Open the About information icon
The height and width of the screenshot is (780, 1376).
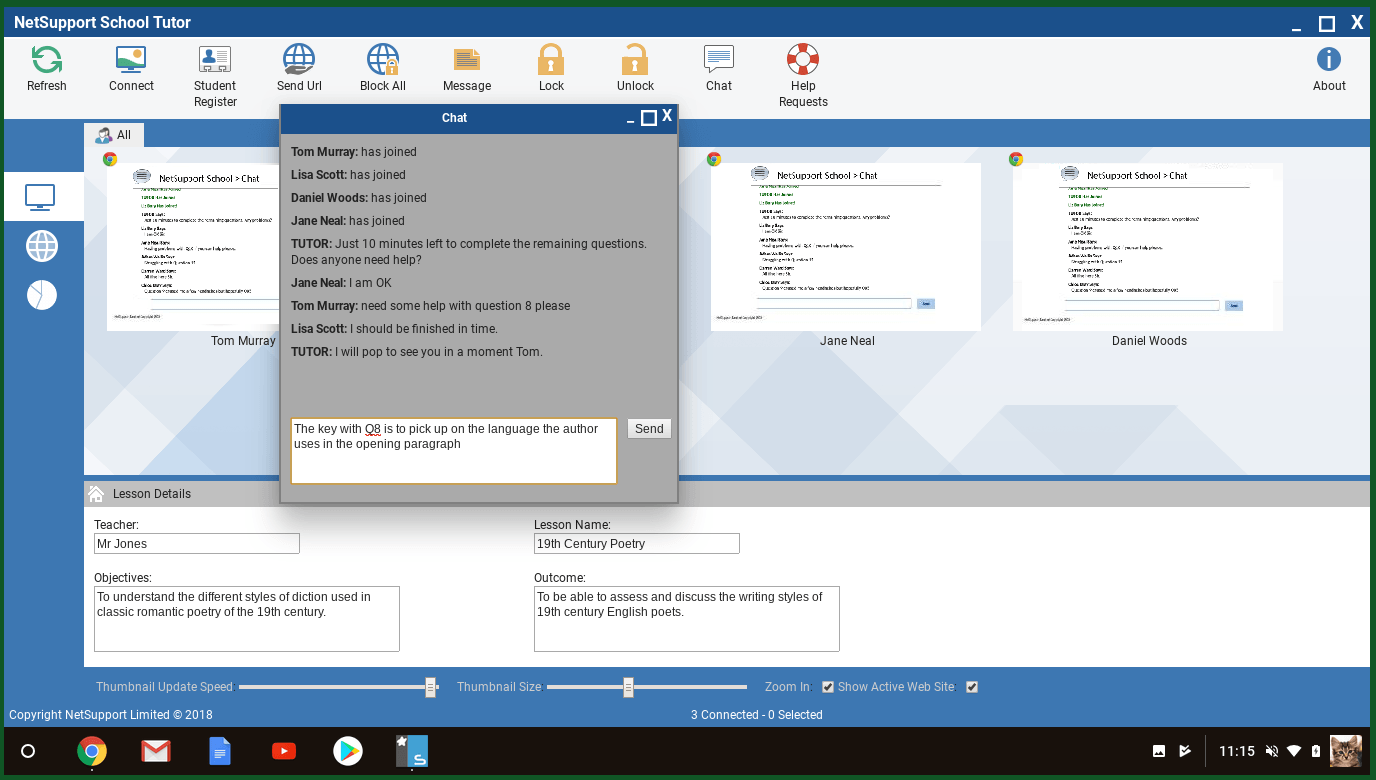(x=1329, y=61)
